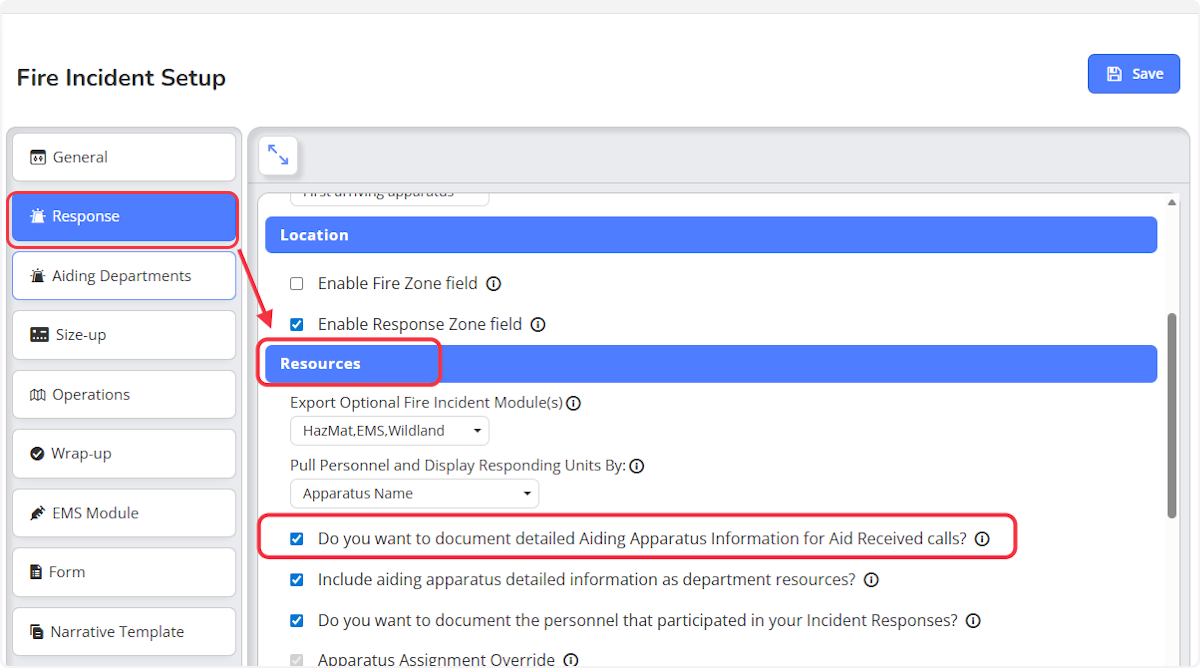1200x668 pixels.
Task: Click the label Pull Personnel and Display Responding Units By
Action: (458, 466)
